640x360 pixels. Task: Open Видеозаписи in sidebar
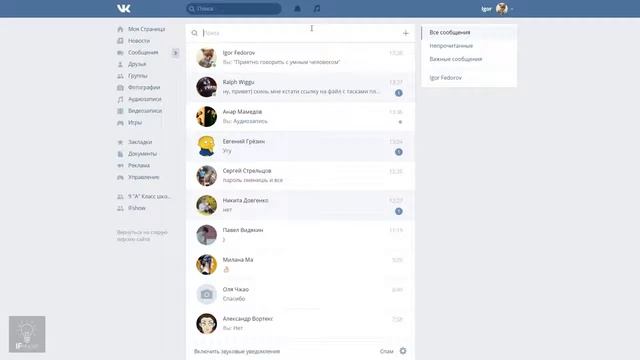click(145, 111)
